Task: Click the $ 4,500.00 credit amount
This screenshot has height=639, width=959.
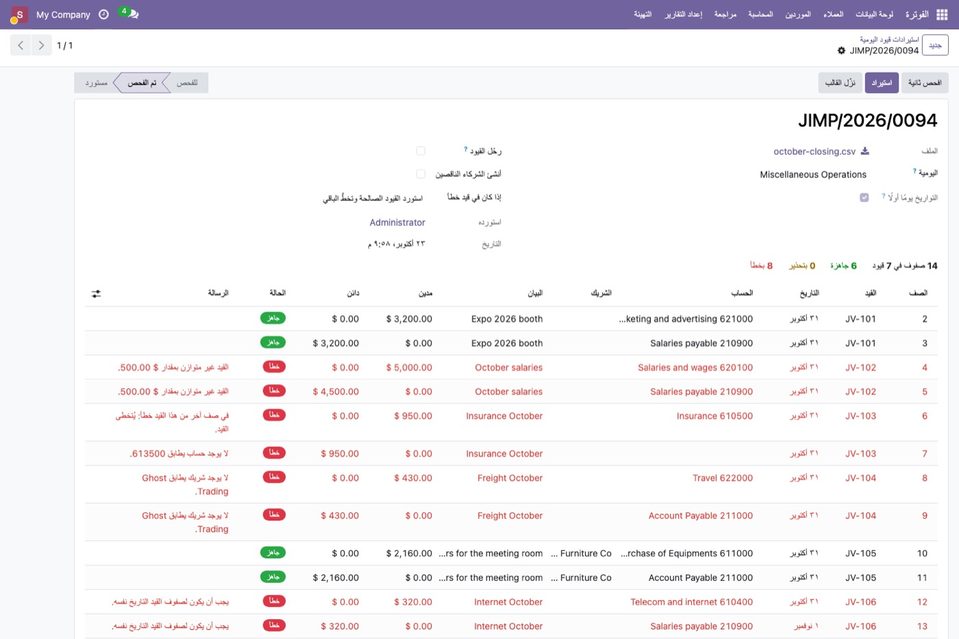Action: pos(336,392)
